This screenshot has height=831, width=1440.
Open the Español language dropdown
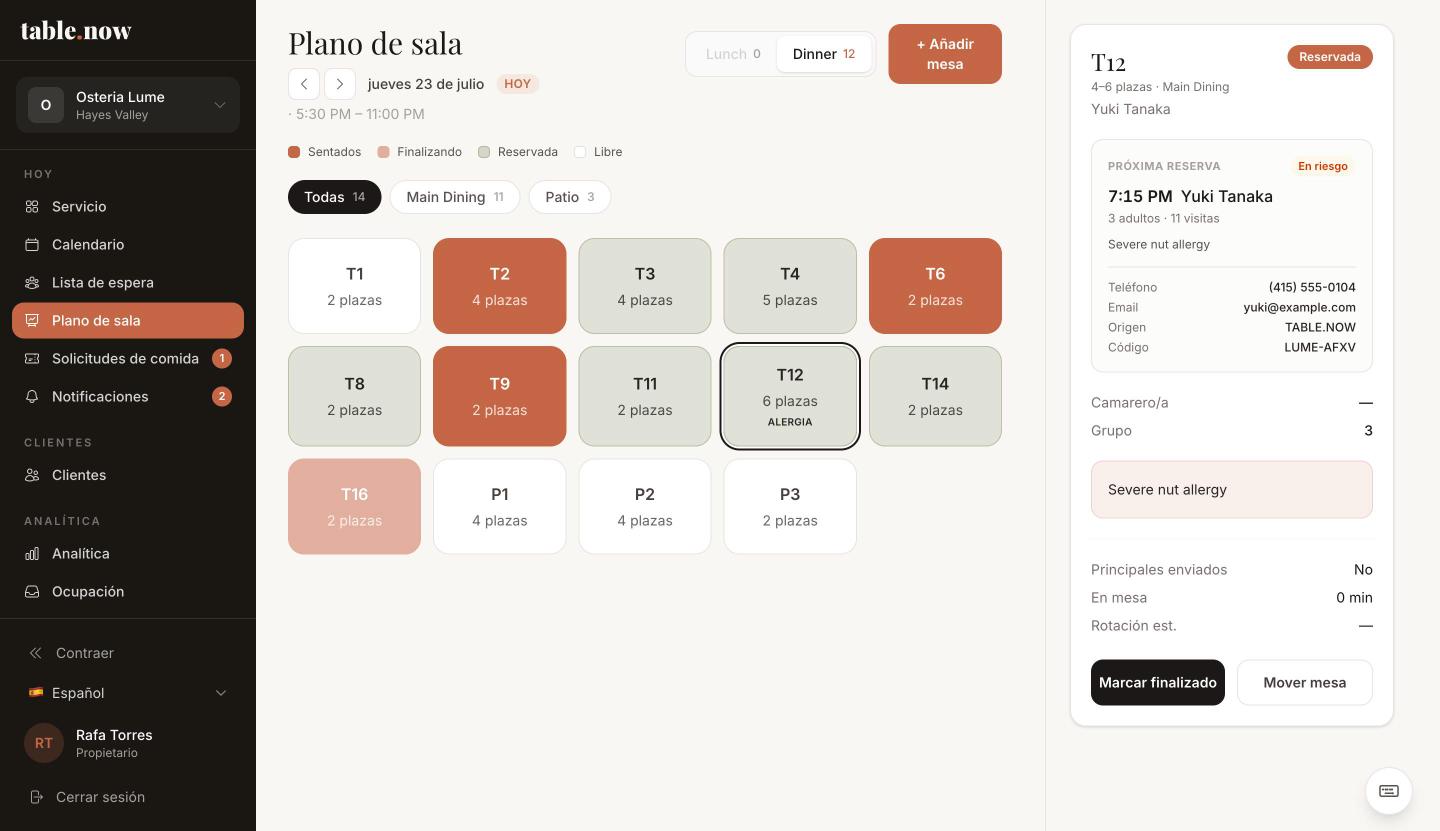click(128, 693)
